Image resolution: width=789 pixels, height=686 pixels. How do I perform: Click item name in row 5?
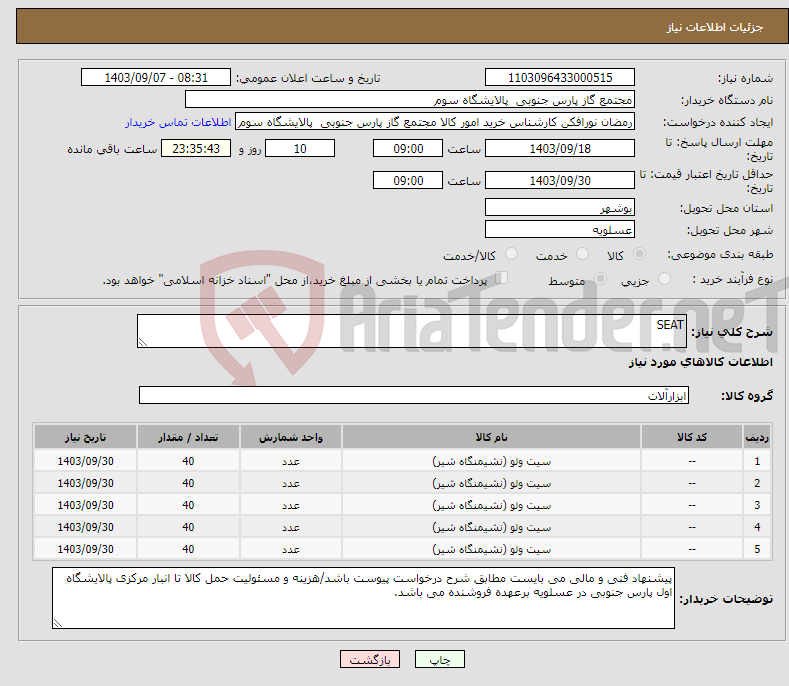(491, 550)
